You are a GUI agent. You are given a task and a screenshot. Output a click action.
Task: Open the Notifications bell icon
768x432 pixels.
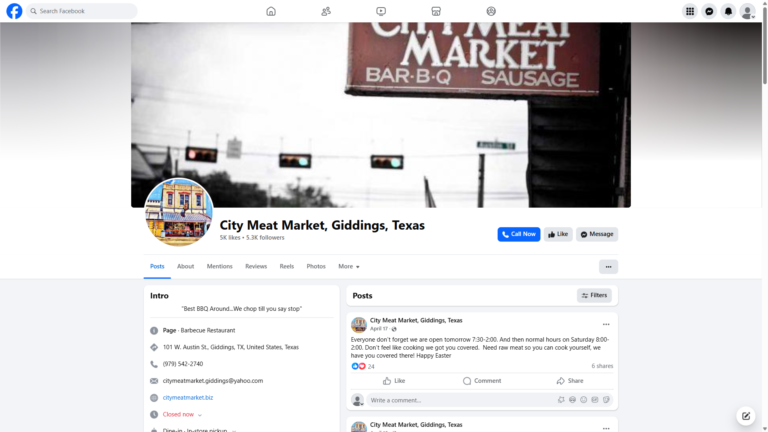coord(728,11)
